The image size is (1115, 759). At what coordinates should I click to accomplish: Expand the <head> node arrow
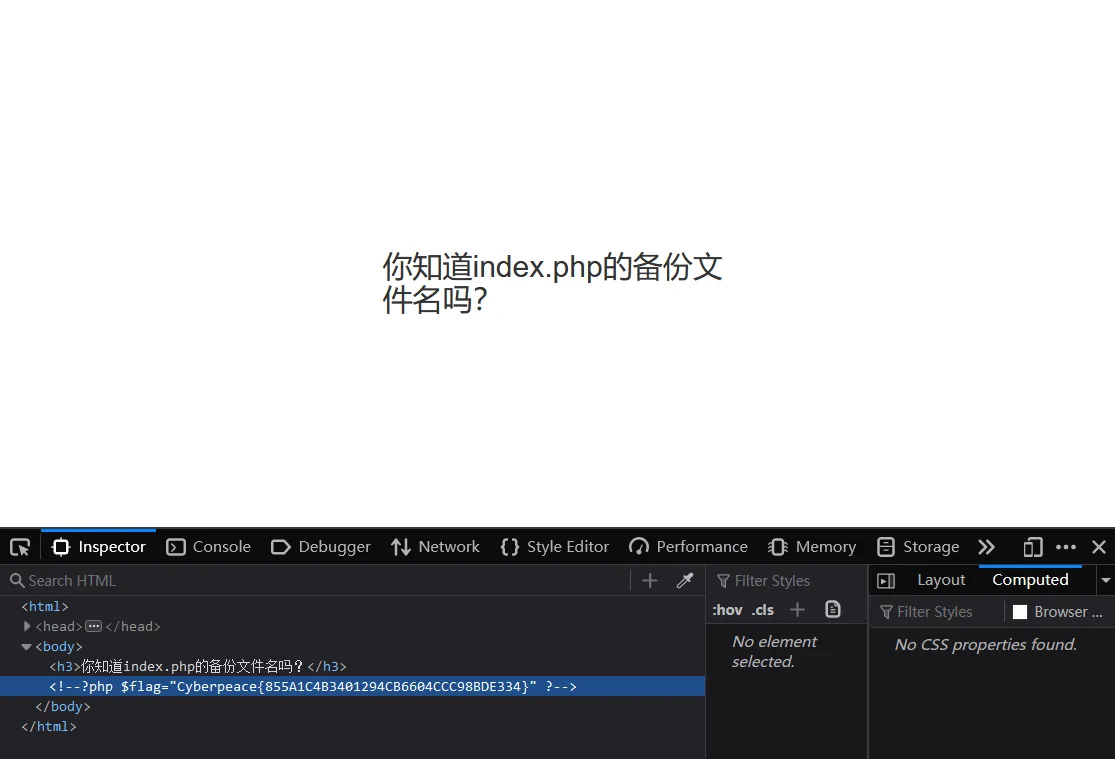click(x=27, y=627)
